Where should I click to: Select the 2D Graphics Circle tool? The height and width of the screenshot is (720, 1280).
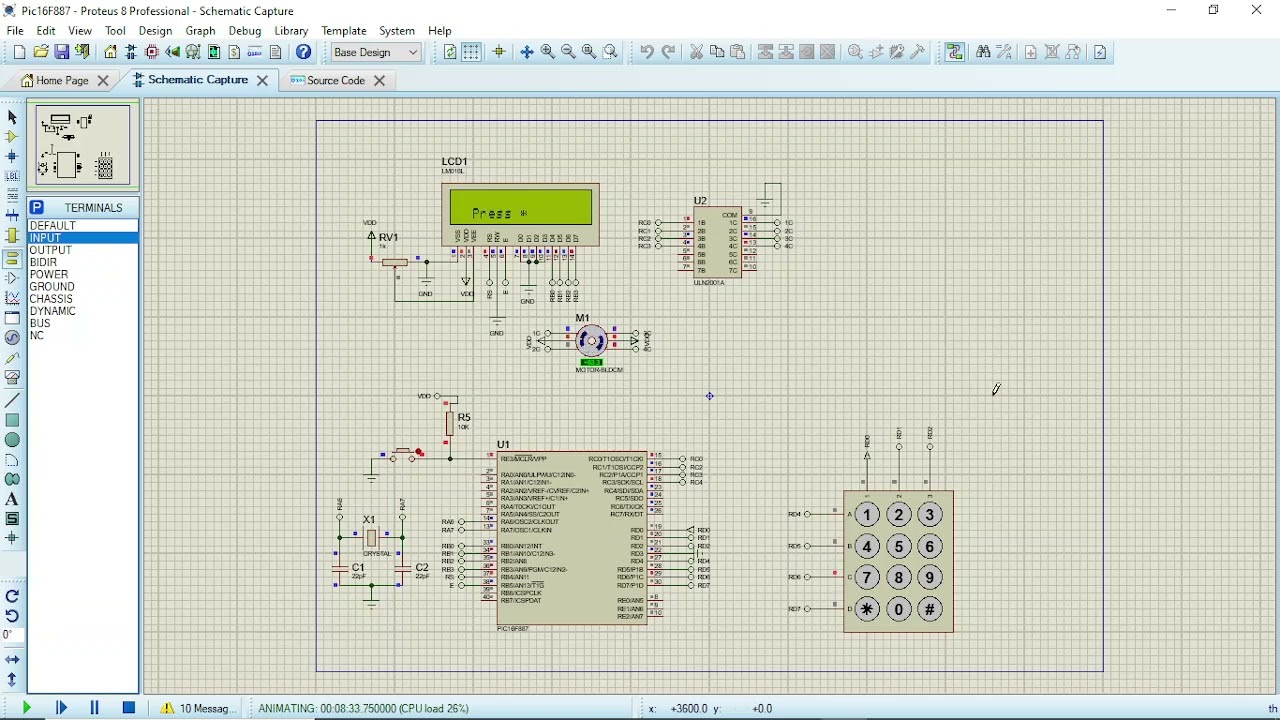pyautogui.click(x=12, y=440)
